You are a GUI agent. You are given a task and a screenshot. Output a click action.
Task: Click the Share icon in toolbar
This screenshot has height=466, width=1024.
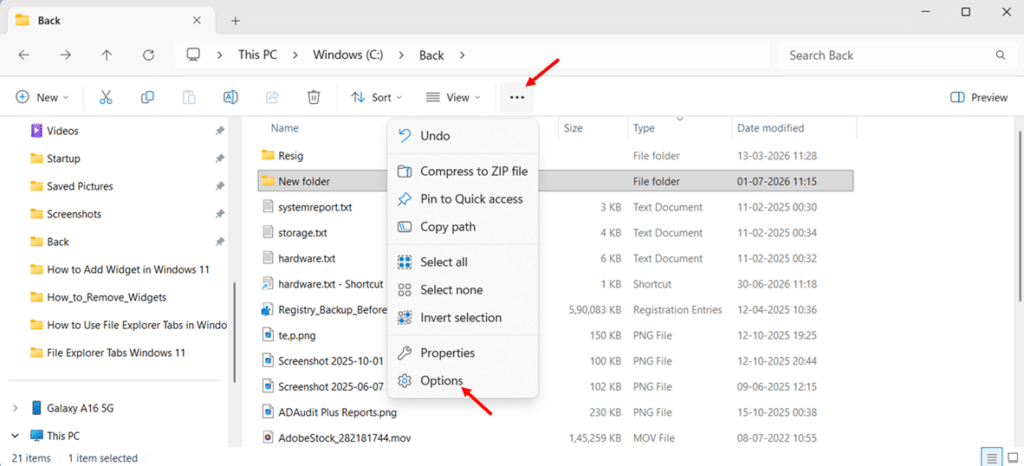(x=272, y=97)
